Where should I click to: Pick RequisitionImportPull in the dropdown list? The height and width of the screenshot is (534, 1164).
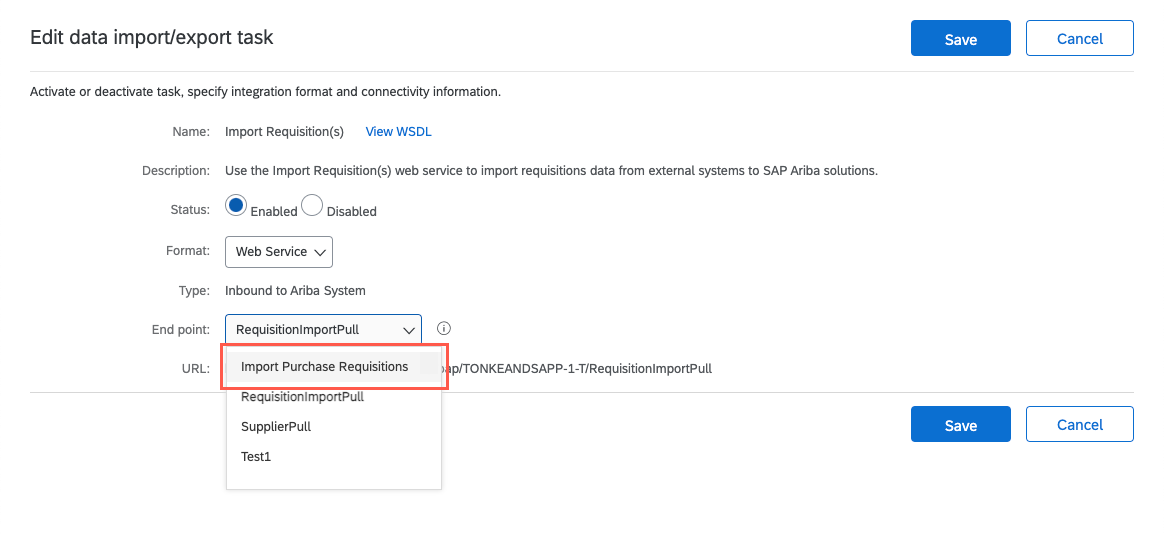pyautogui.click(x=302, y=397)
